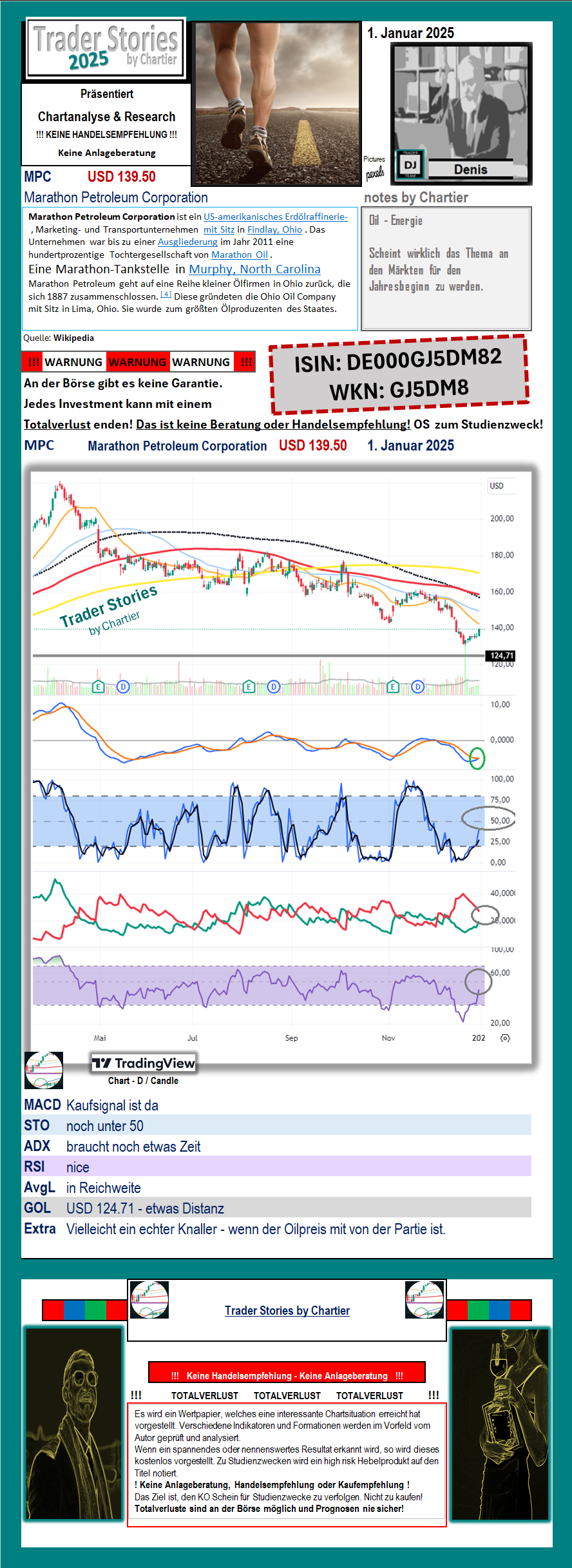
Task: Pick the blue swatch in left color strip
Action: [74, 1310]
